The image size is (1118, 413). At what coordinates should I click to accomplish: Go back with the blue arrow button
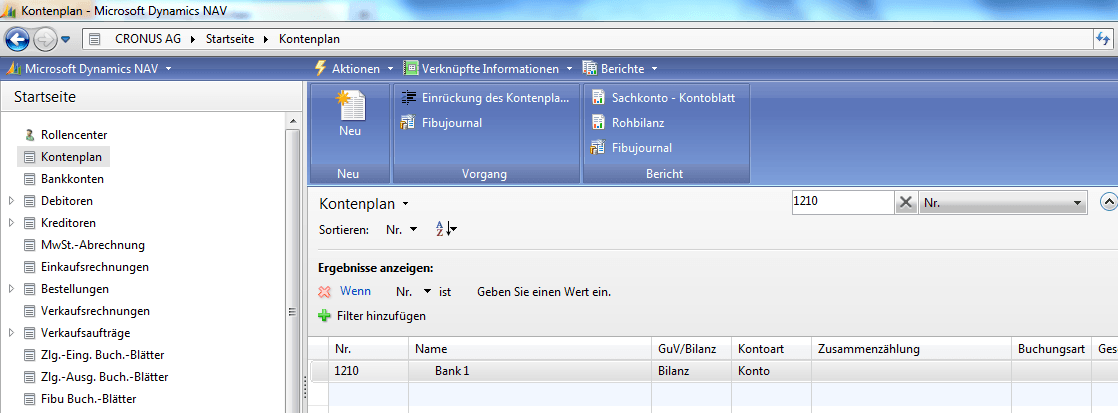(17, 39)
